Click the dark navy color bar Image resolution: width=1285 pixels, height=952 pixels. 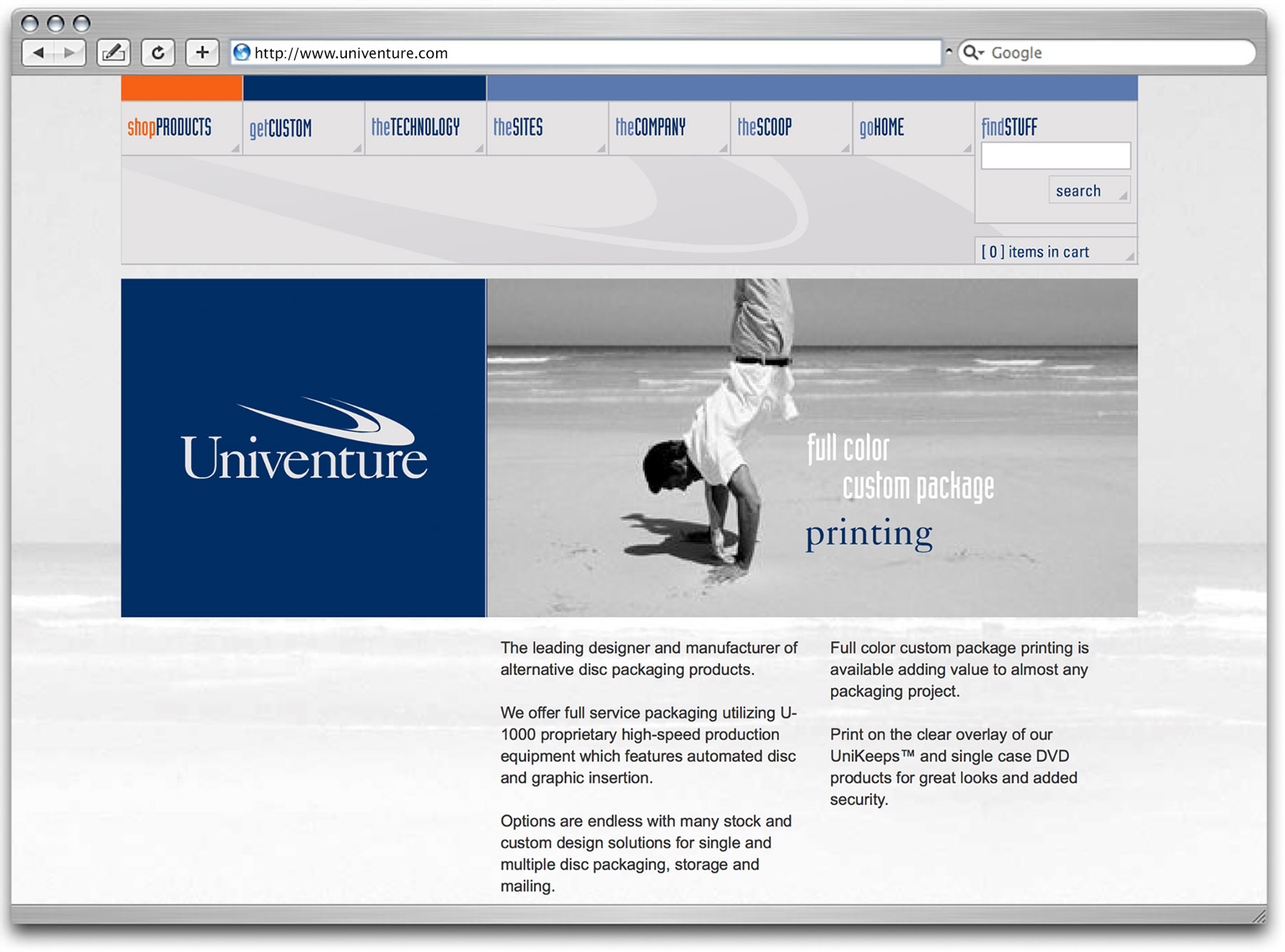click(365, 88)
